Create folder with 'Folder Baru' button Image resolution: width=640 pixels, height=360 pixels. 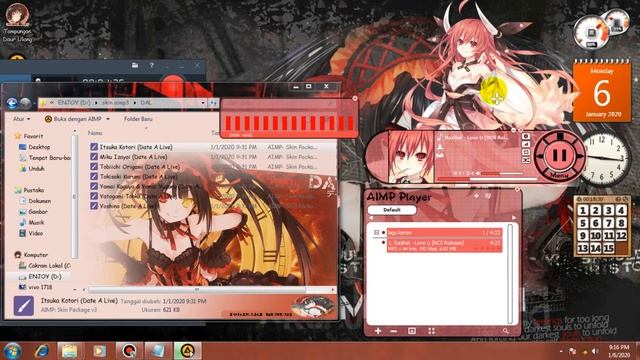click(138, 119)
